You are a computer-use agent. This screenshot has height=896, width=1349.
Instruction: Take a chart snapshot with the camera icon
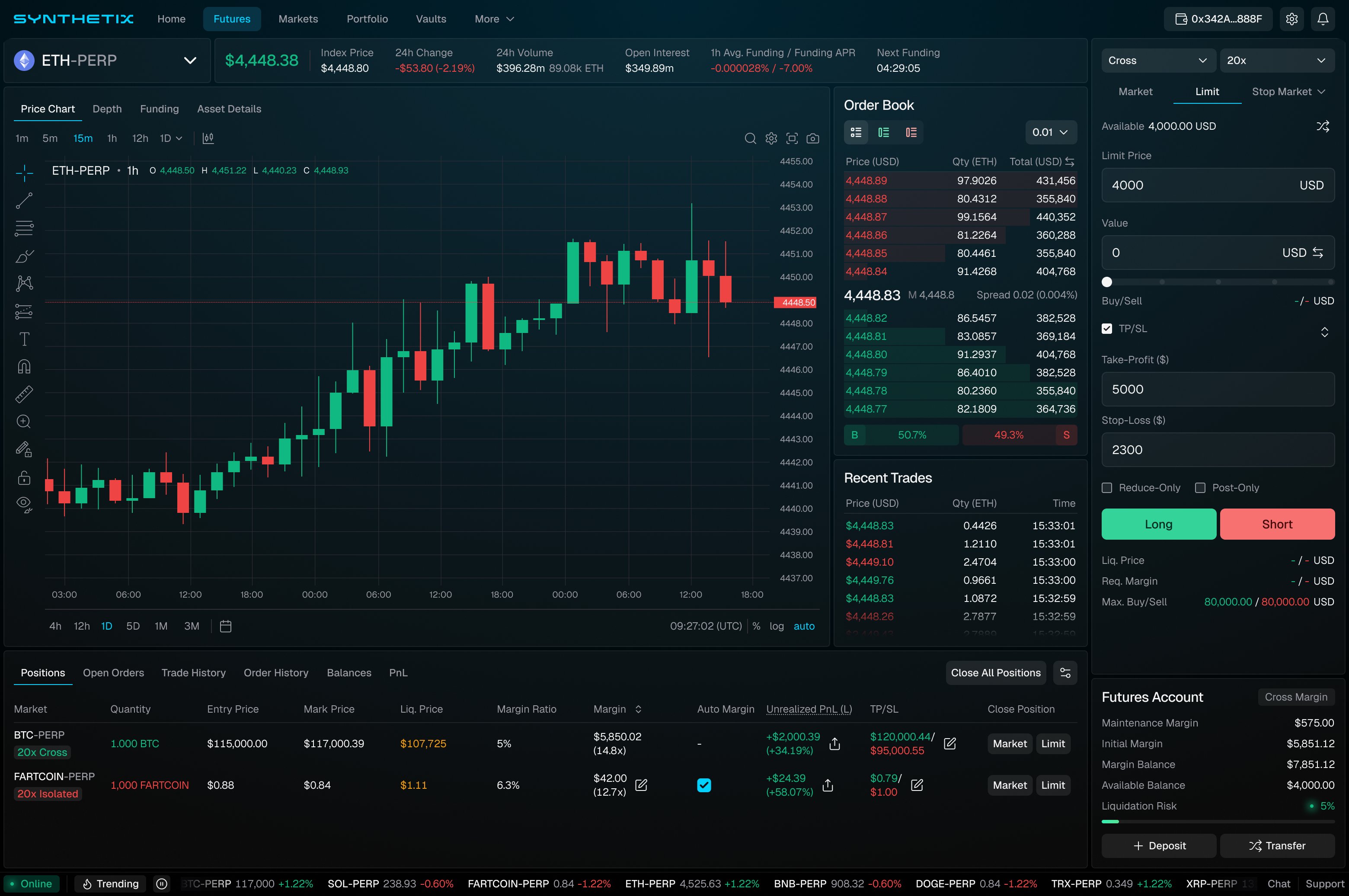click(x=812, y=138)
